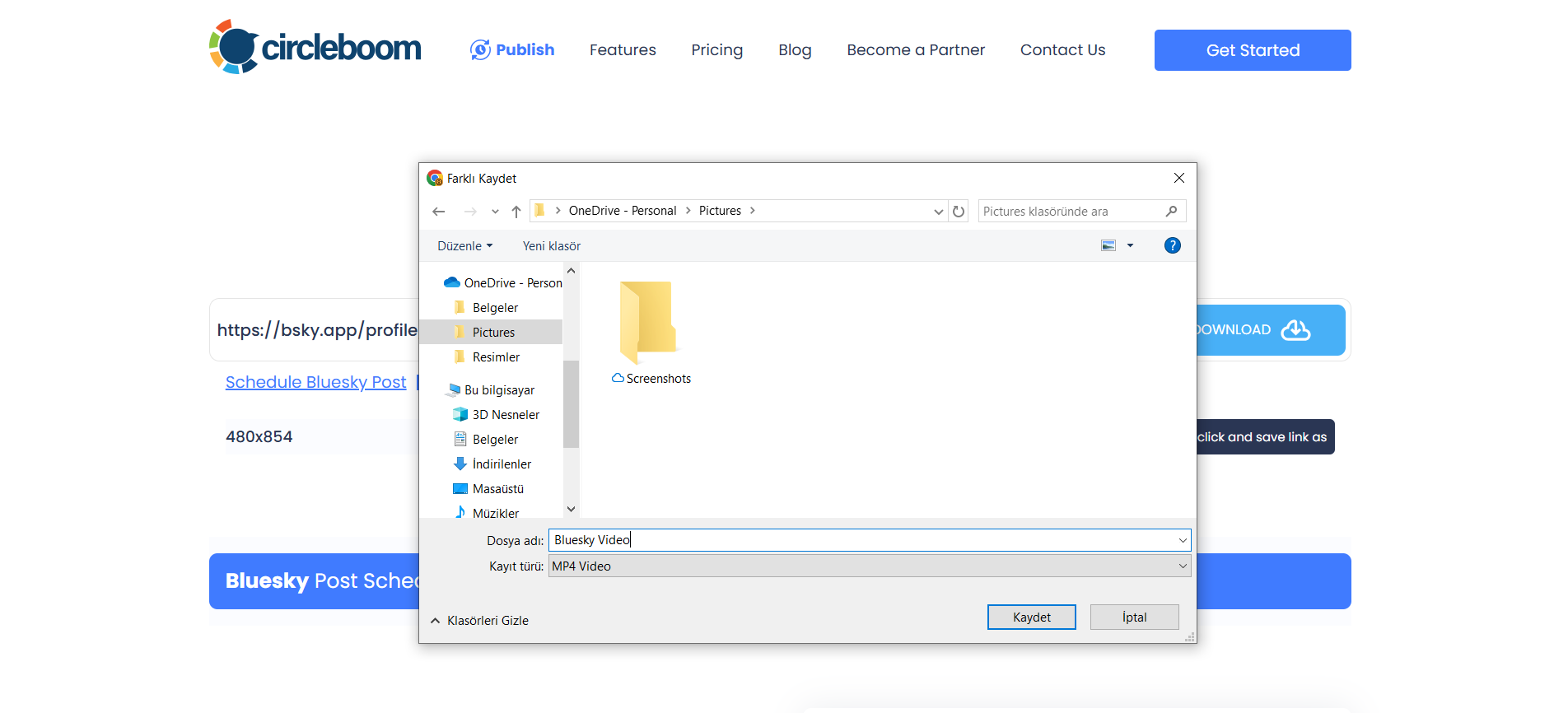Open Kayıt türü MP4 Video dropdown
1568x713 pixels.
[x=870, y=566]
